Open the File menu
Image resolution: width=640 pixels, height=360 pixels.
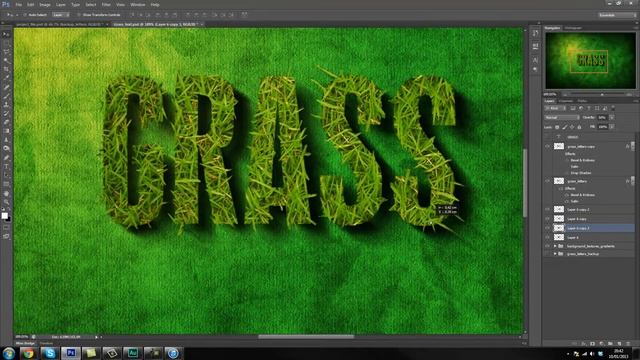[18, 4]
